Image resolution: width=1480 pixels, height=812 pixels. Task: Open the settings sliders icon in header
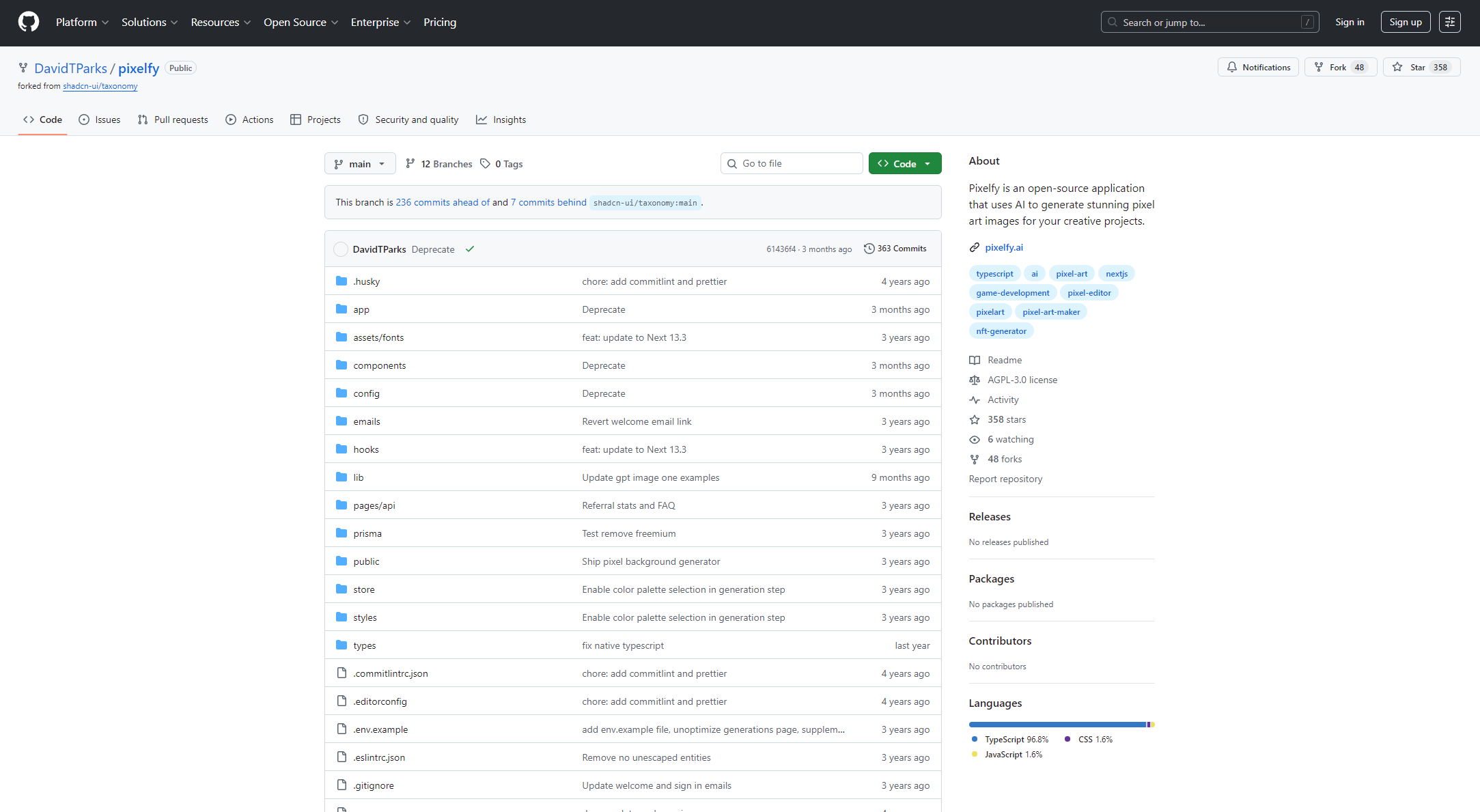[1449, 22]
